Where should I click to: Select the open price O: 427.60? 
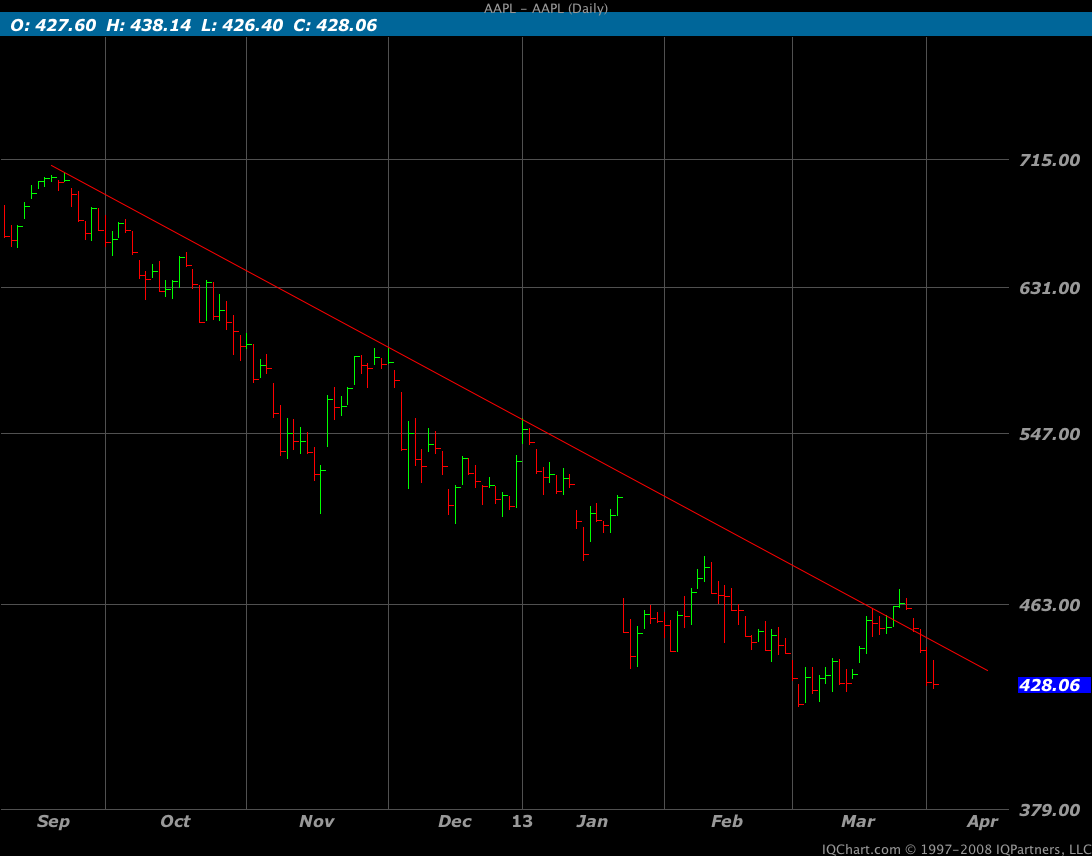point(53,26)
